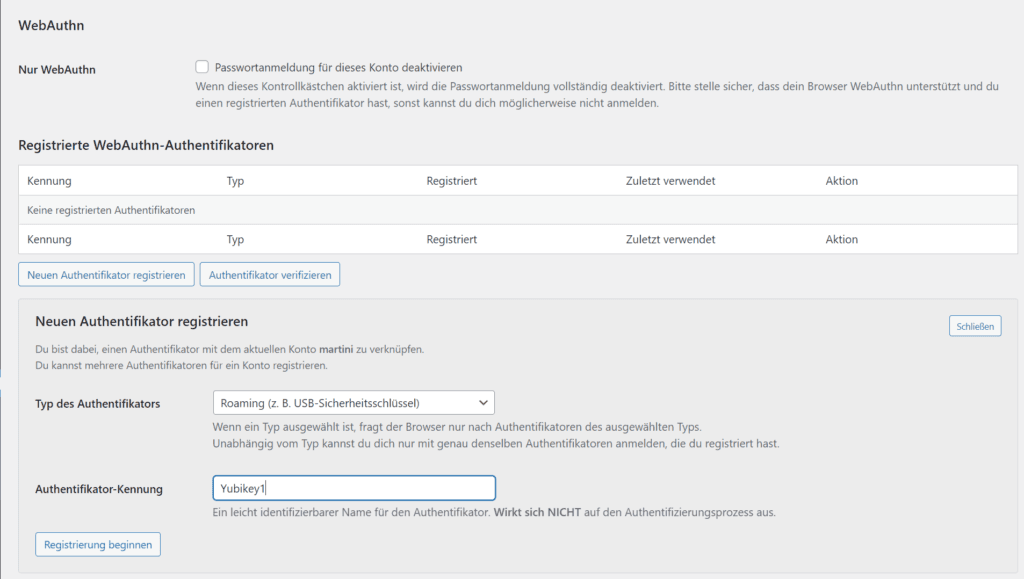Click 'Passwortanmeldung für dieses Konto deaktivieren' label

[x=338, y=67]
